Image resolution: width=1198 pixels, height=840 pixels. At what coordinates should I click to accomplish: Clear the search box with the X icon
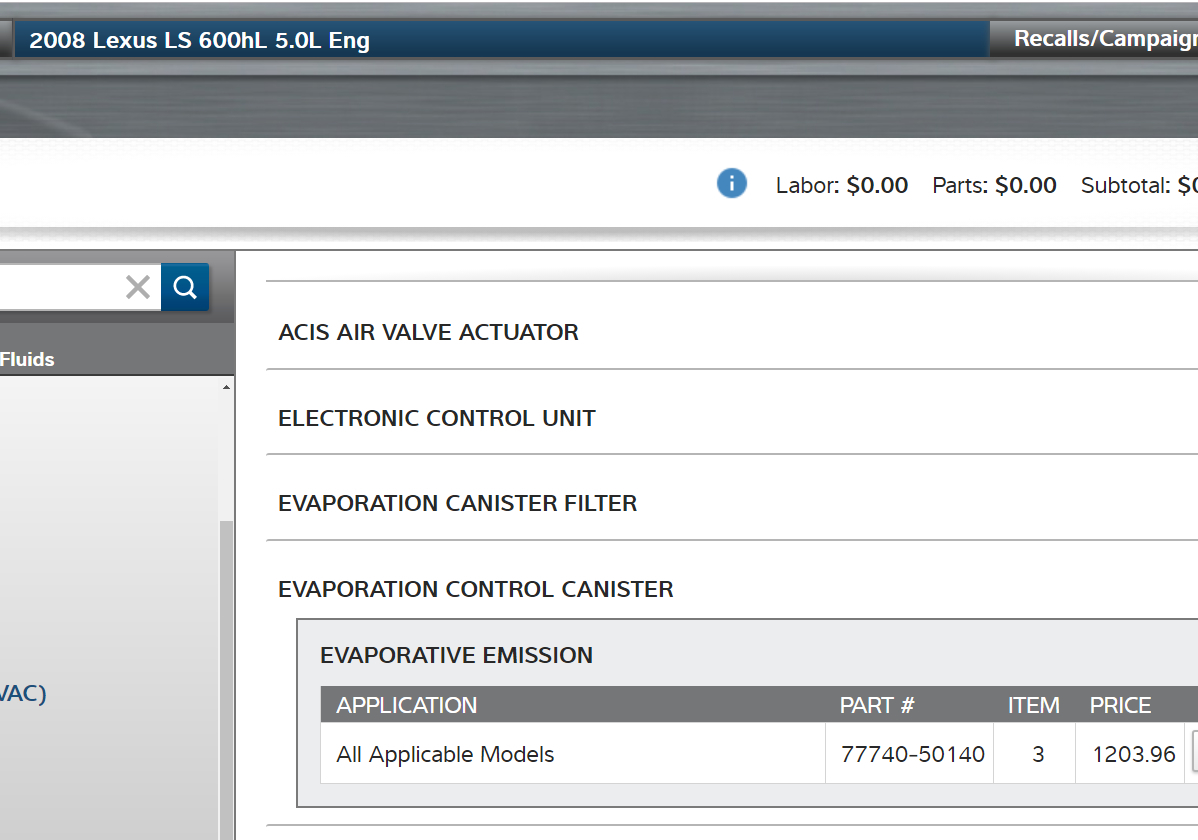pos(138,288)
